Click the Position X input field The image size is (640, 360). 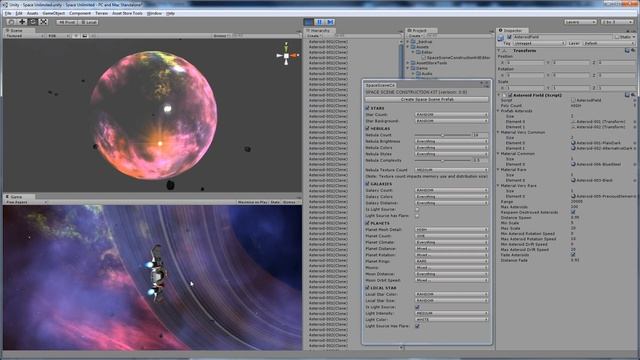pos(525,62)
